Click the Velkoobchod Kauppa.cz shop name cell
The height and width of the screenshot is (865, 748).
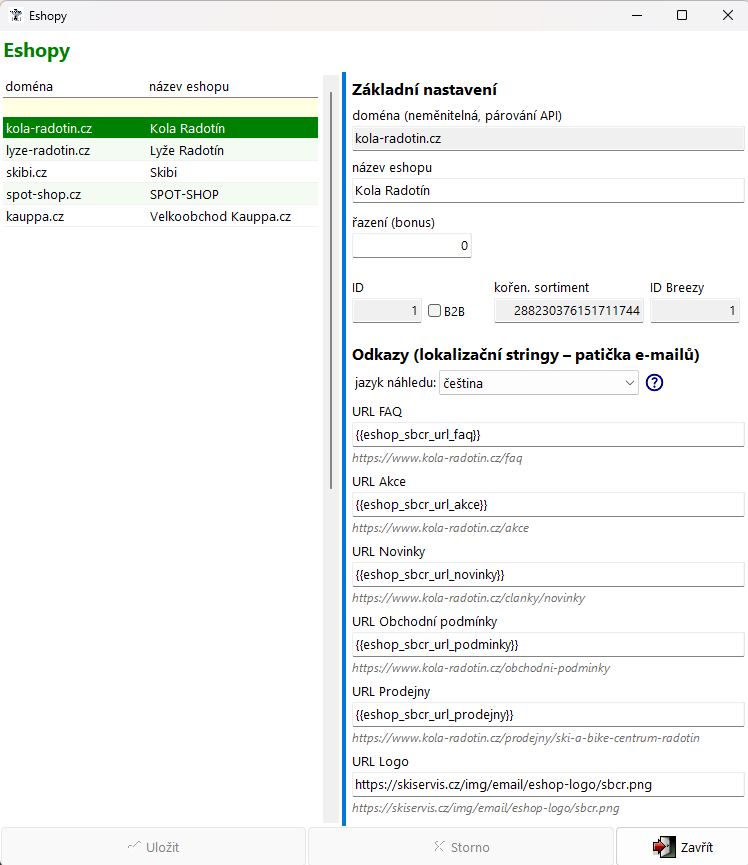point(220,216)
